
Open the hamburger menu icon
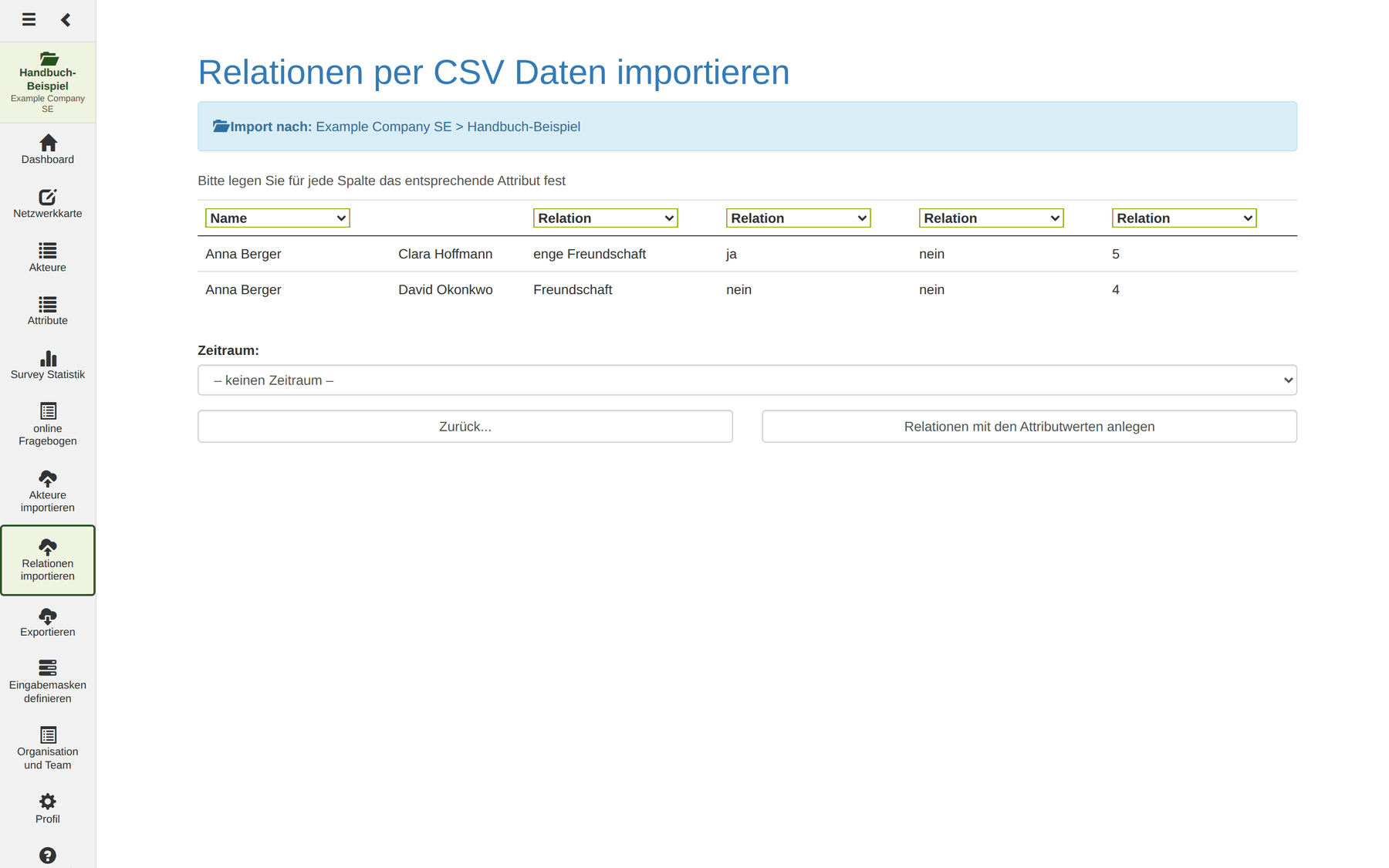(29, 19)
